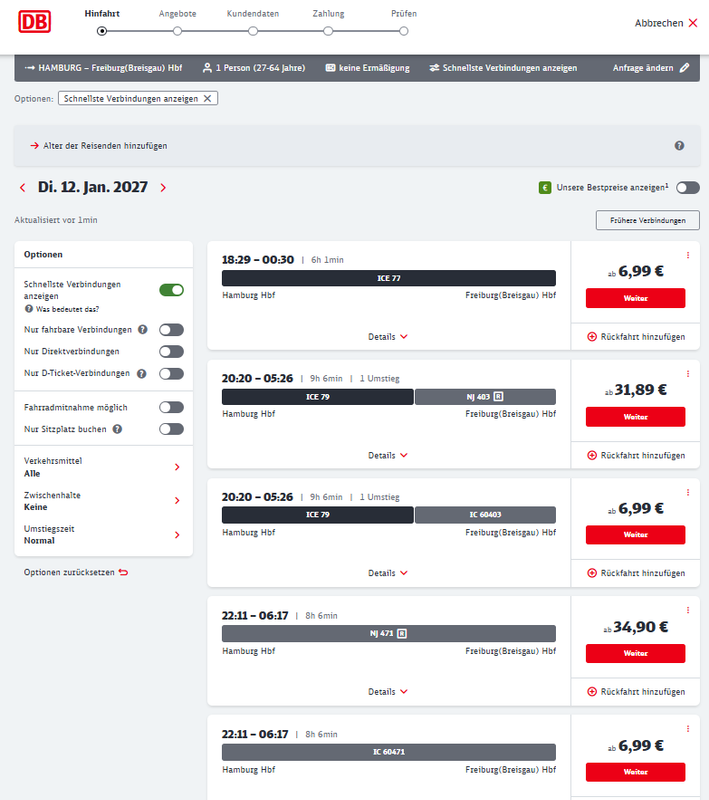Viewport: 709px width, 800px height.
Task: Click Frühere Verbindungen button
Action: pyautogui.click(x=647, y=220)
